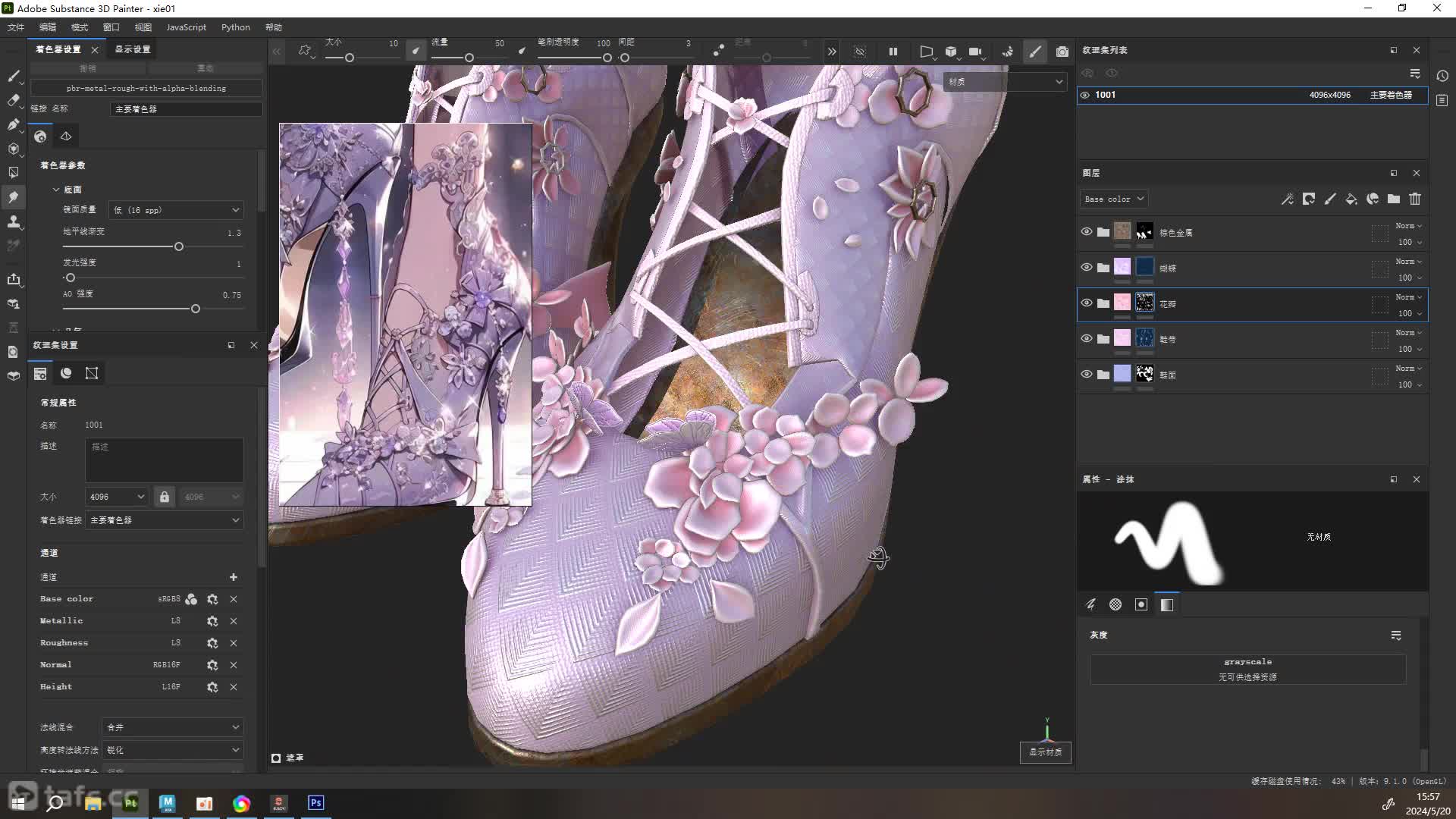This screenshot has width=1456, height=819.
Task: Expand hidden toolbar options with double arrow
Action: (x=832, y=52)
